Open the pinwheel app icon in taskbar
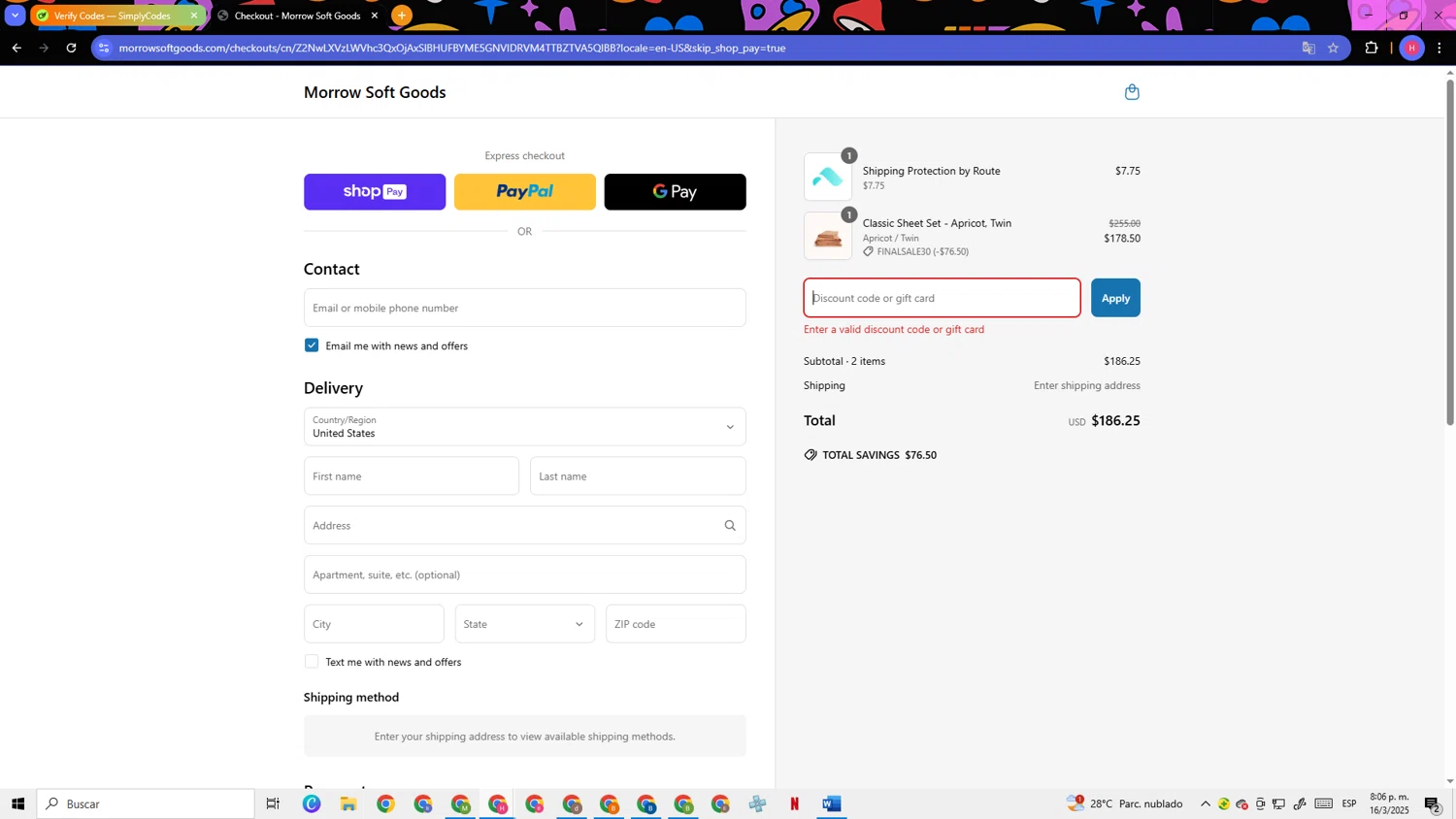The width and height of the screenshot is (1456, 819). (758, 803)
